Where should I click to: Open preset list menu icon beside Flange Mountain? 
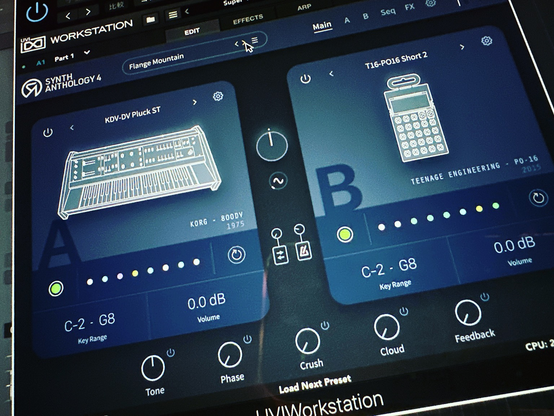255,40
